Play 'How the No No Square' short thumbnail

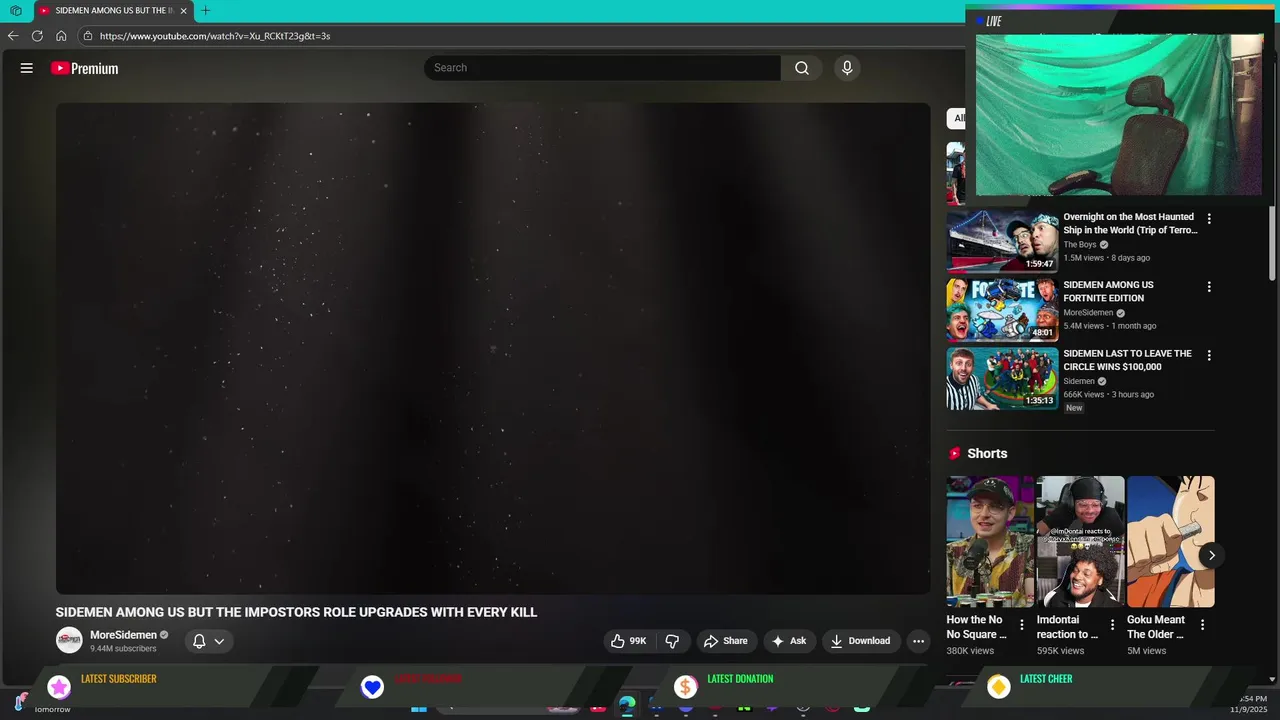pos(990,541)
